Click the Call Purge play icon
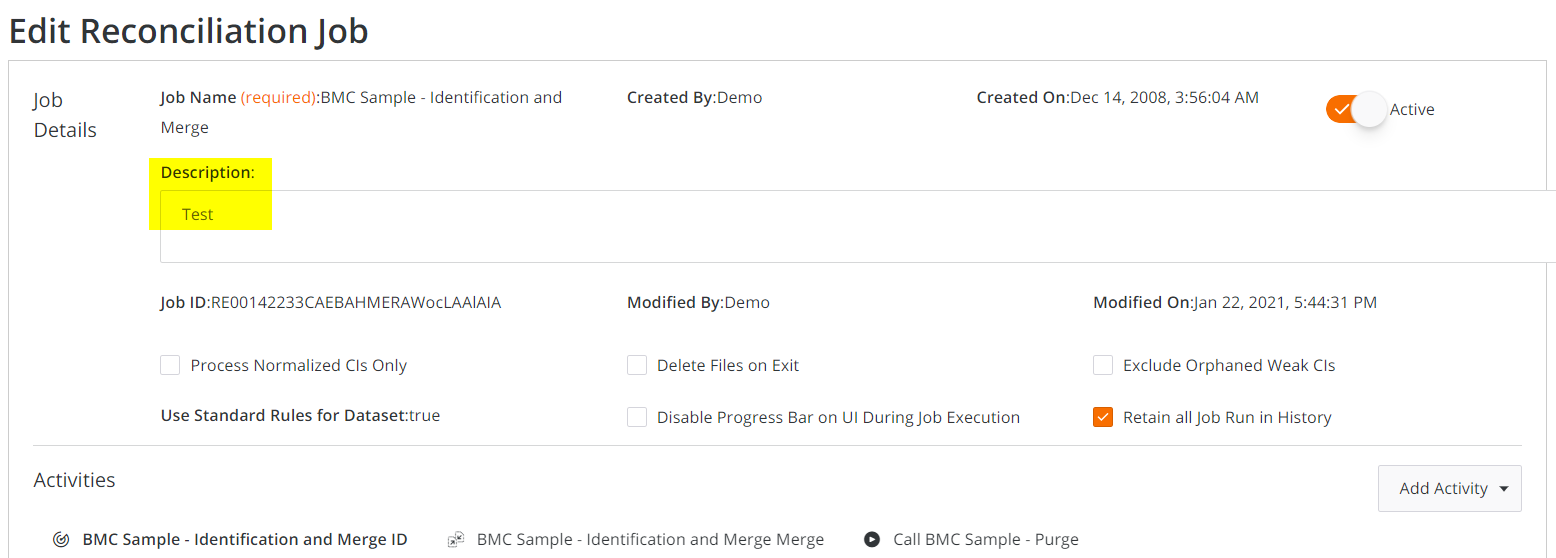This screenshot has width=1556, height=558. click(872, 540)
